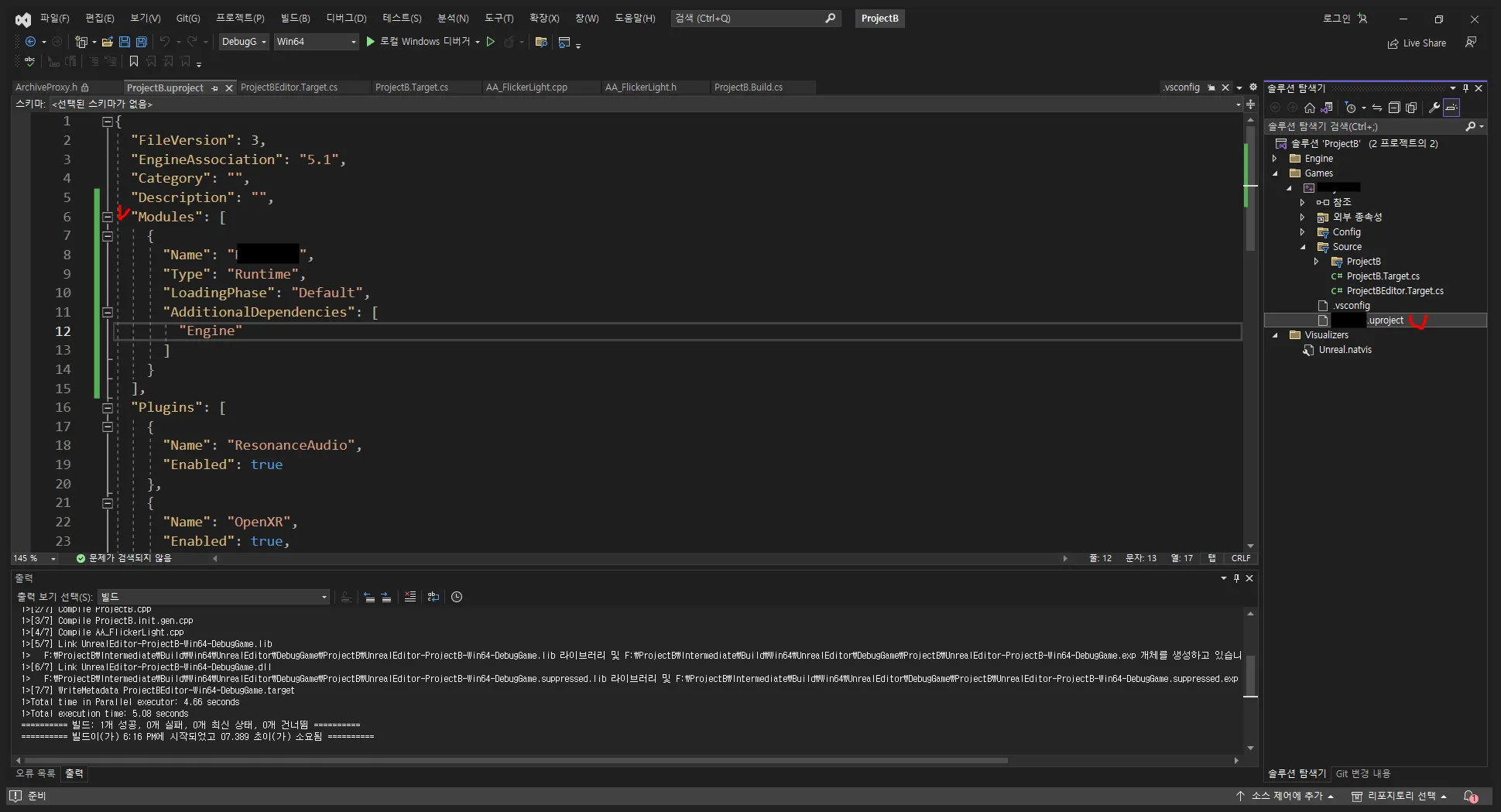The image size is (1501, 812).
Task: Collapse all nodes in Solution Explorer
Action: click(1394, 108)
